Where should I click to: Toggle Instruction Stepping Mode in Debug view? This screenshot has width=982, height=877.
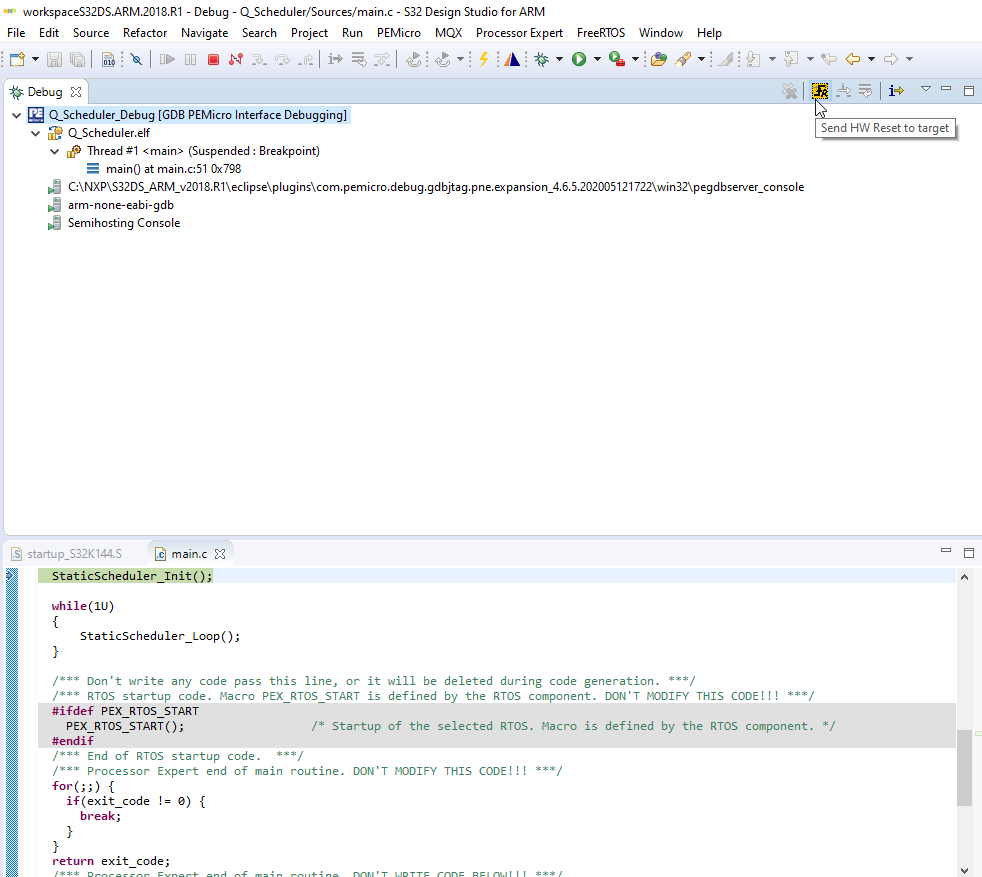tap(896, 91)
